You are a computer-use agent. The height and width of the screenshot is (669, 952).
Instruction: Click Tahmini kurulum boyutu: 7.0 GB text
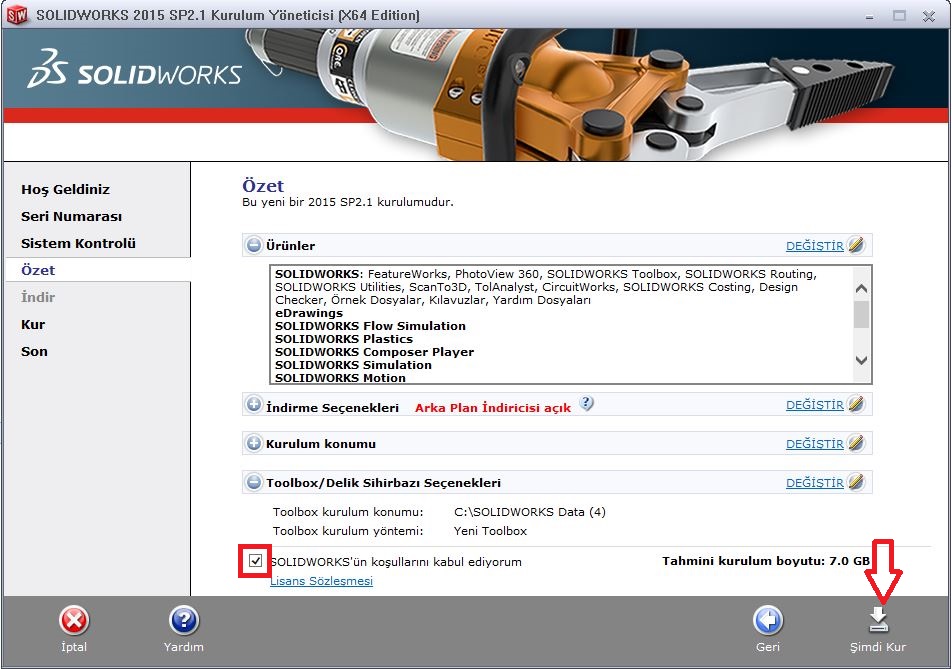pos(766,561)
